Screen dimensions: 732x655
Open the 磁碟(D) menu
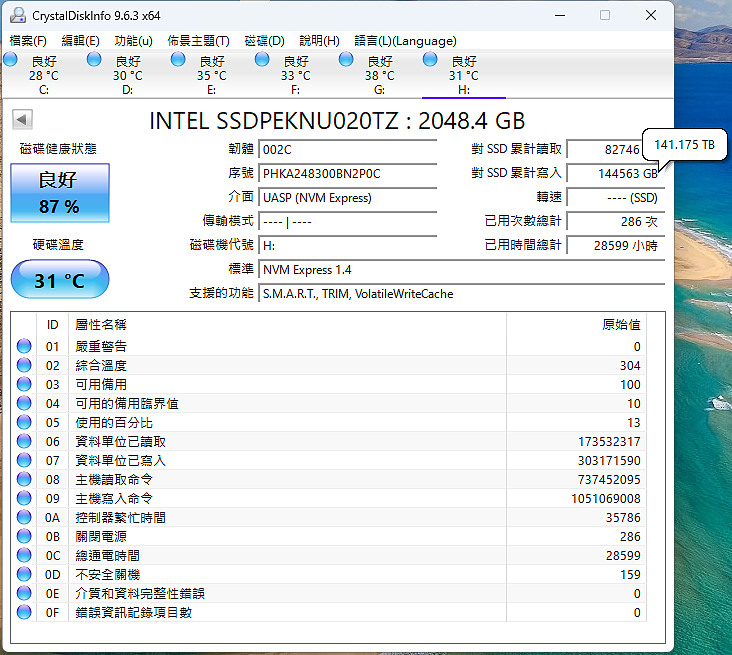(x=264, y=41)
